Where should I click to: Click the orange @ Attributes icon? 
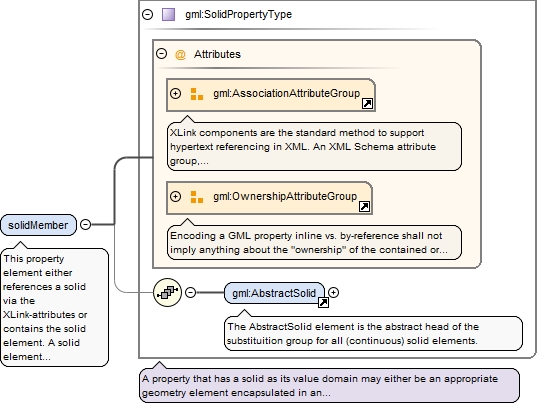coord(180,55)
